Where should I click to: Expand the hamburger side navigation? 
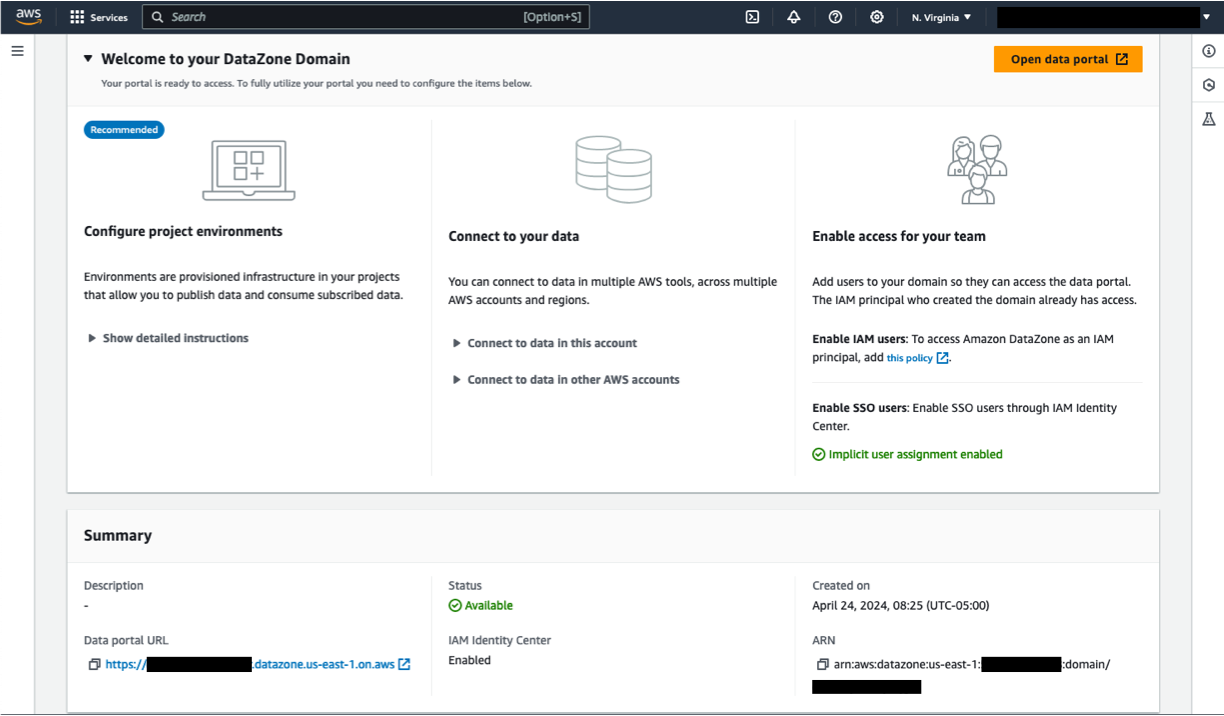click(x=17, y=51)
